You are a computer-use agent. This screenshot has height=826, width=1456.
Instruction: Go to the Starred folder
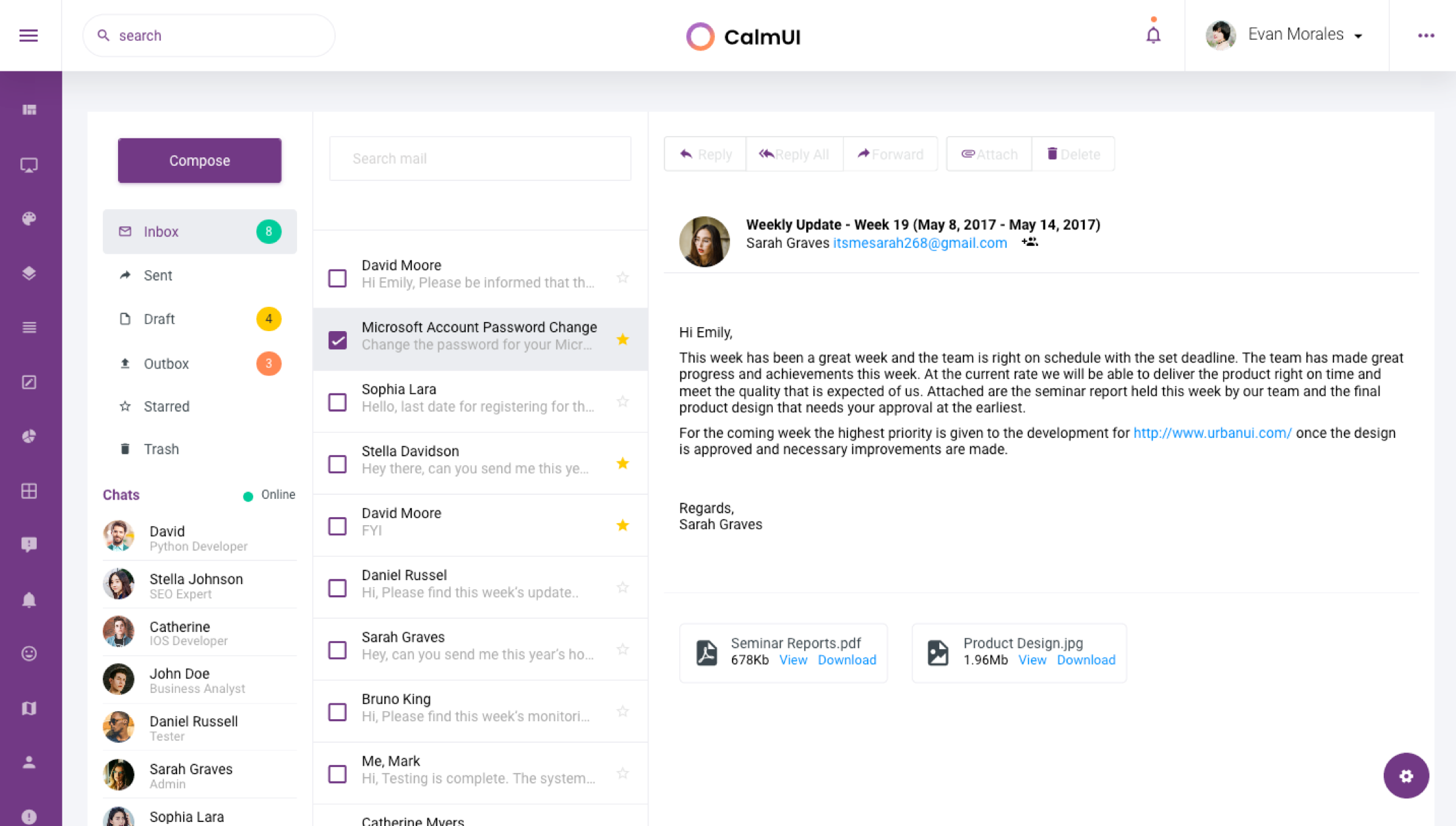click(167, 406)
